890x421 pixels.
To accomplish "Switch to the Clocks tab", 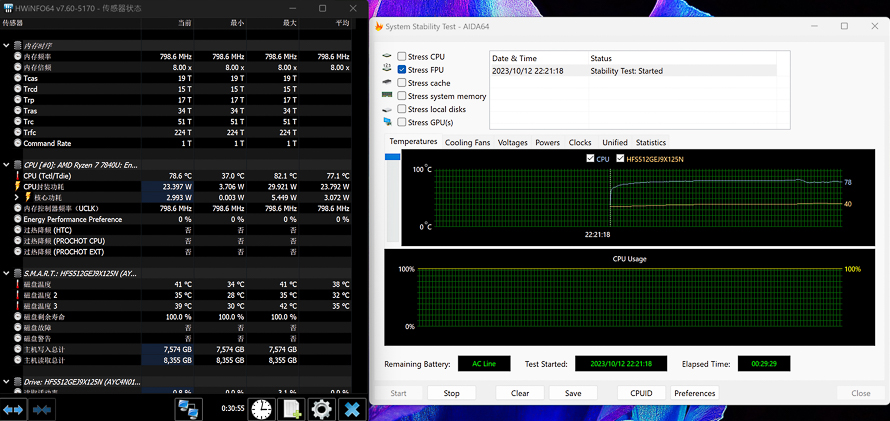I will pyautogui.click(x=580, y=142).
